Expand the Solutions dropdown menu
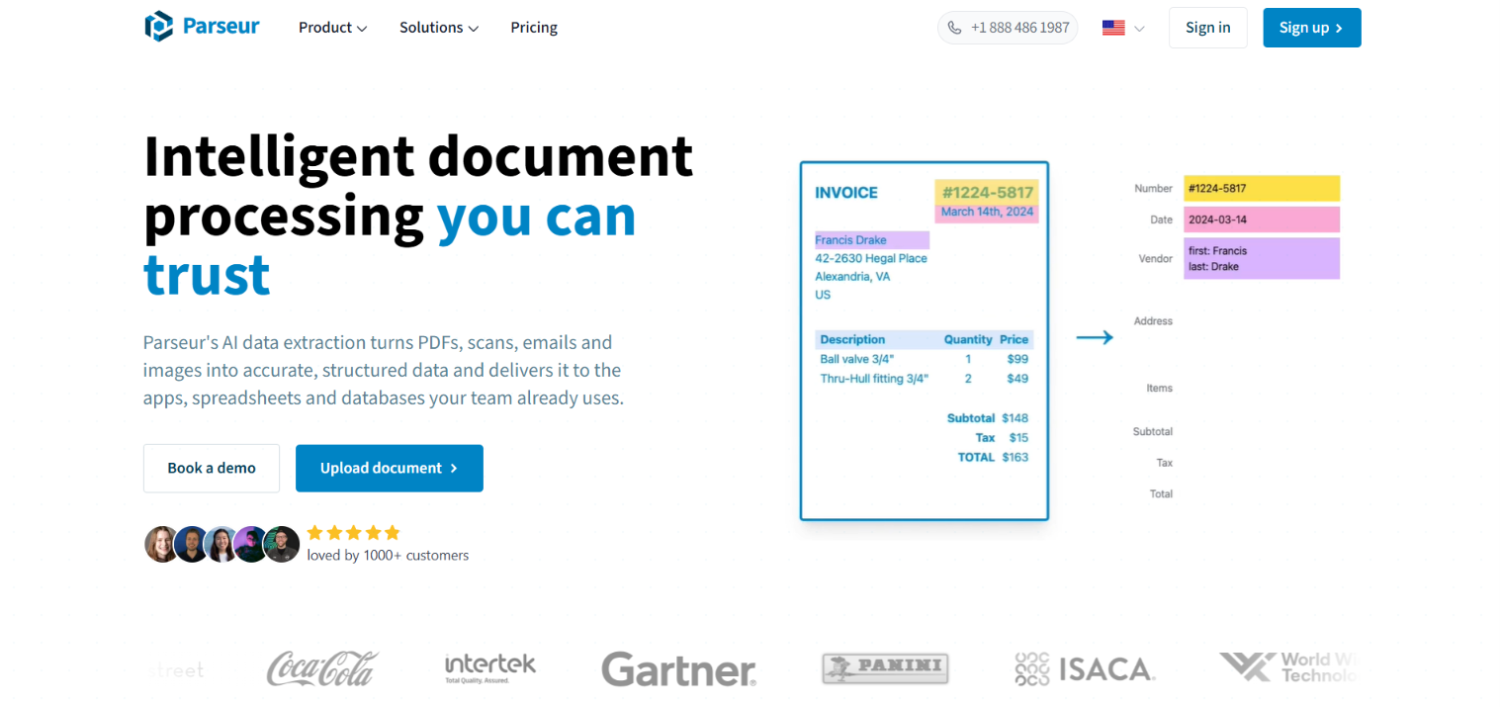 [439, 28]
